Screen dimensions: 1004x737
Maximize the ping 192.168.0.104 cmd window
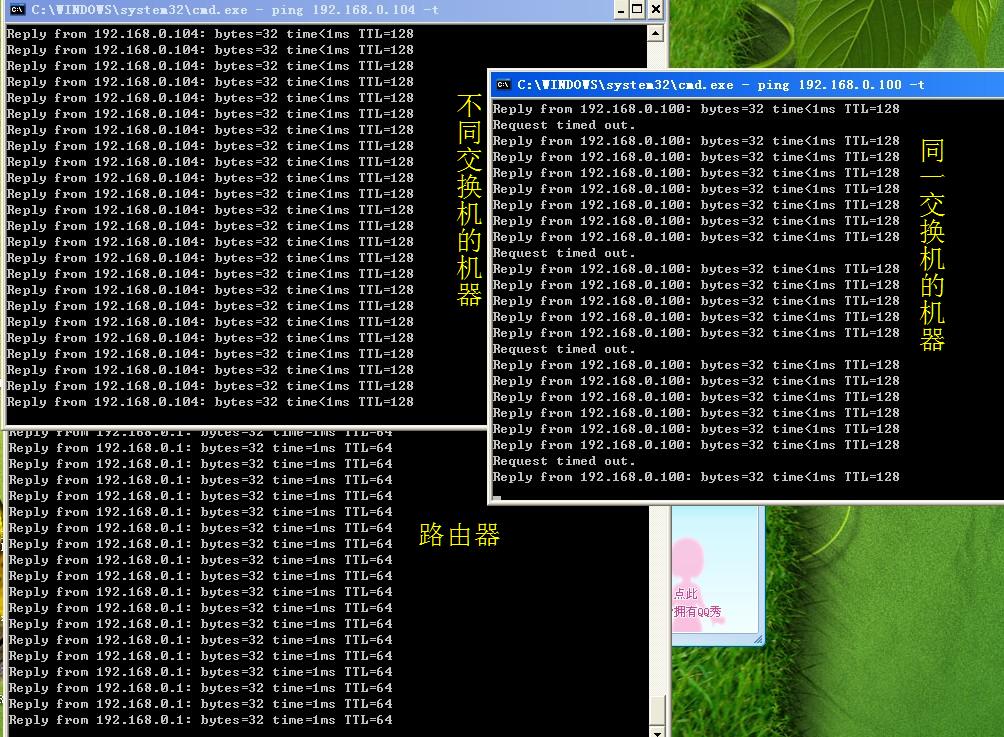(637, 10)
